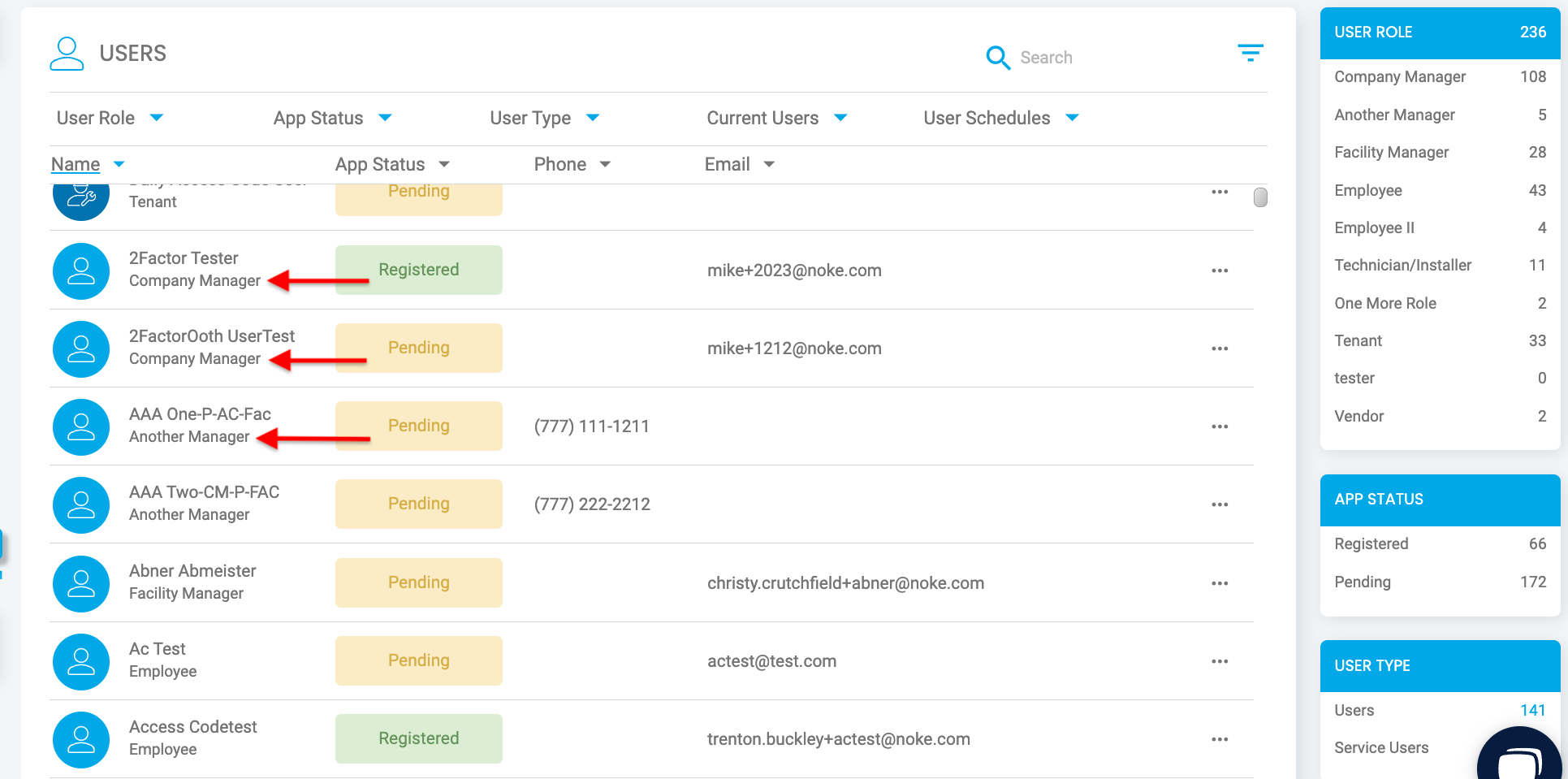The height and width of the screenshot is (779, 1568).
Task: Click avatar of 2Factor Tester
Action: point(81,271)
